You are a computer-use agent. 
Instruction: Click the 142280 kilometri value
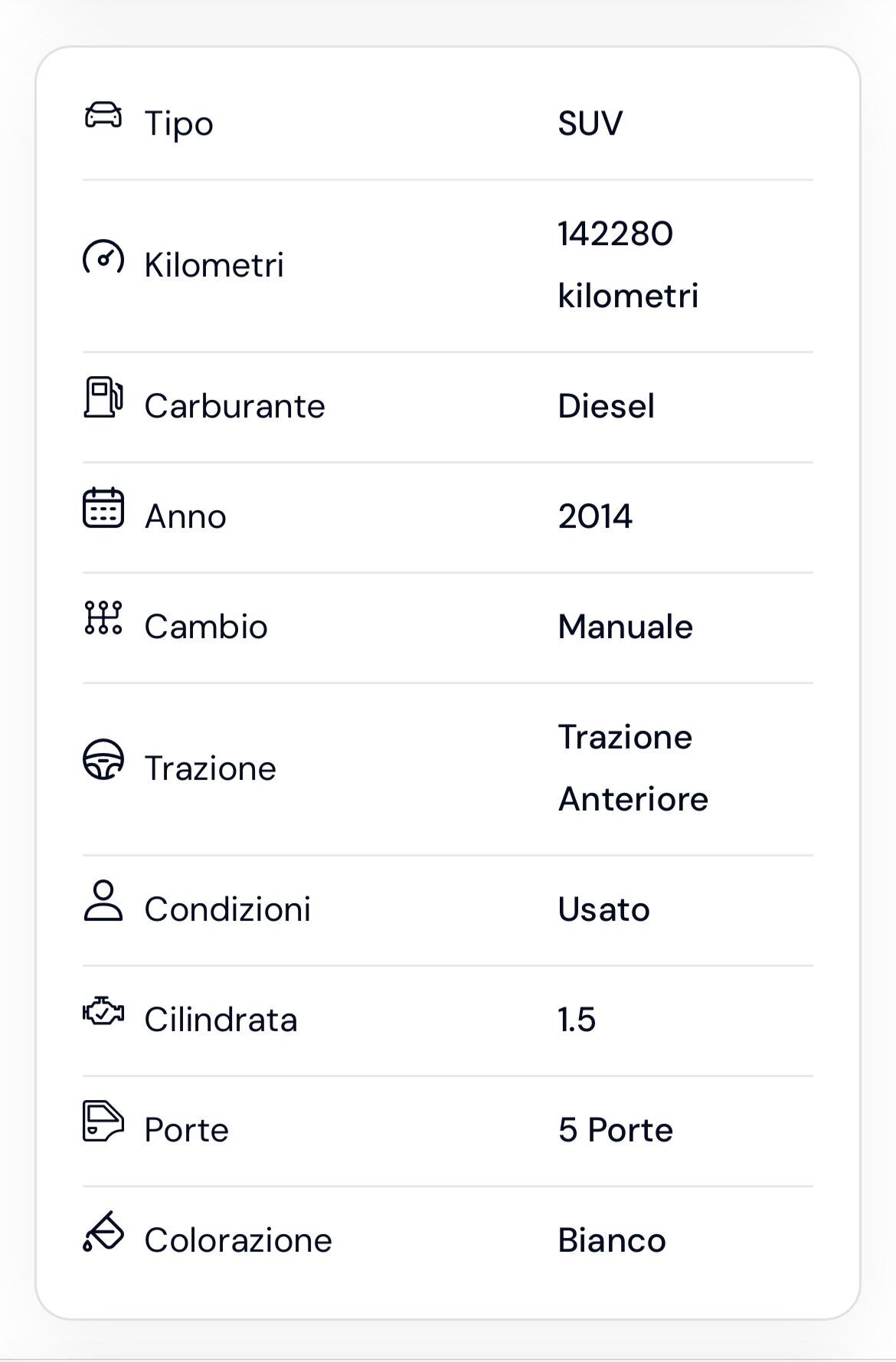pos(628,265)
